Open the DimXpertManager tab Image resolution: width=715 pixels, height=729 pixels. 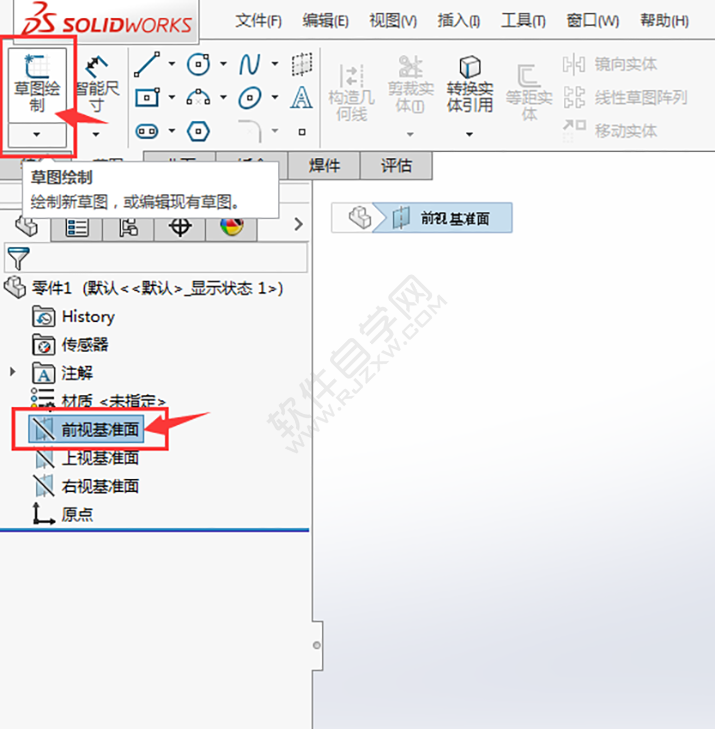[180, 228]
